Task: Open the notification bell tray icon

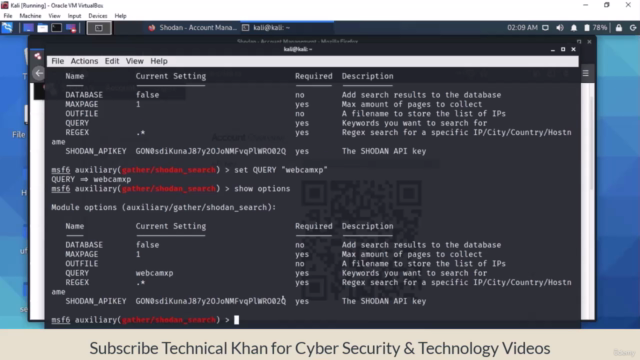Action: (574, 28)
